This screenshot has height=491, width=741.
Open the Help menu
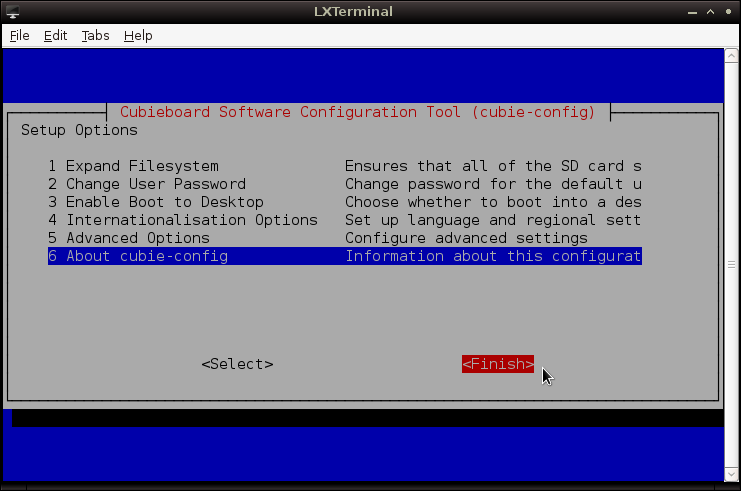pos(138,35)
